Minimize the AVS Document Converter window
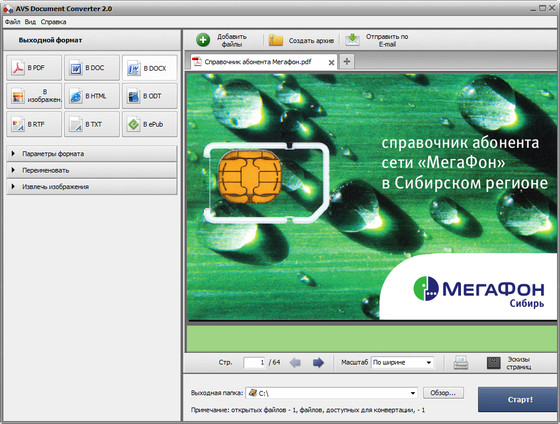 click(533, 9)
